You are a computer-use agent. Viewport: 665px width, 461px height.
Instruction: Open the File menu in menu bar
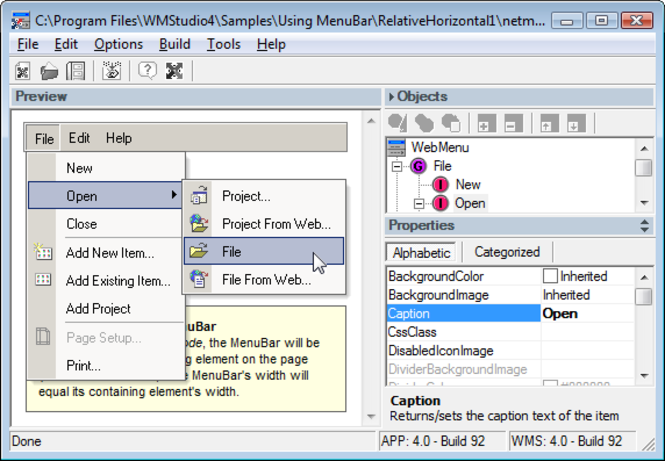click(x=28, y=45)
